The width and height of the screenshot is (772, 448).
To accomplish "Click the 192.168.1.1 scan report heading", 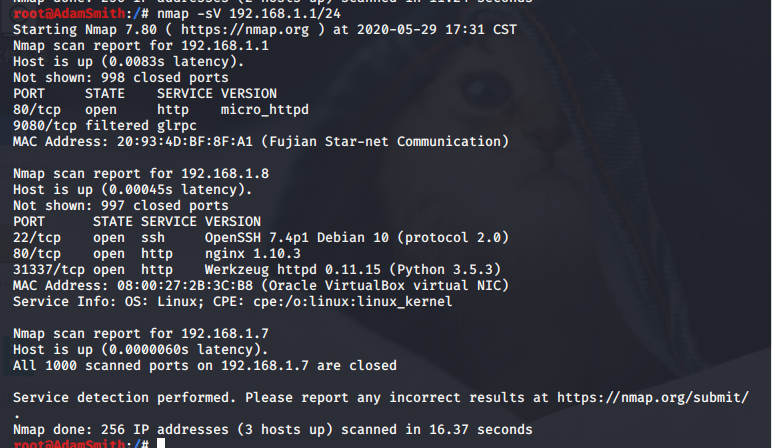I will (141, 46).
